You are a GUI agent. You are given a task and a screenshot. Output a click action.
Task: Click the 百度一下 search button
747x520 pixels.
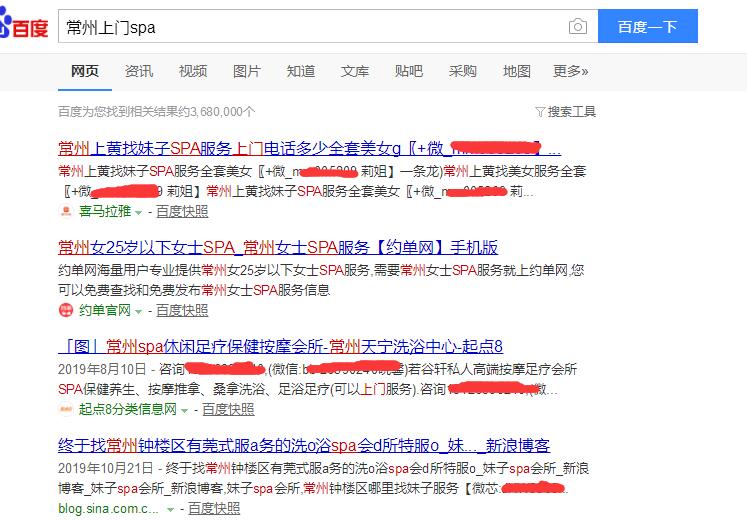click(x=647, y=26)
